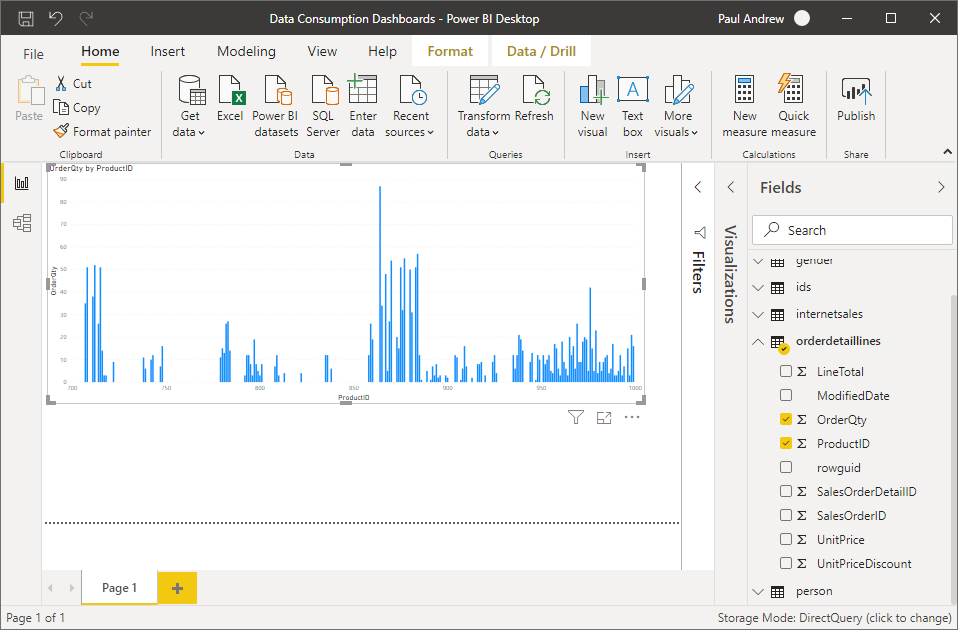958x630 pixels.
Task: Open the Recent sources dropdown
Action: point(410,132)
